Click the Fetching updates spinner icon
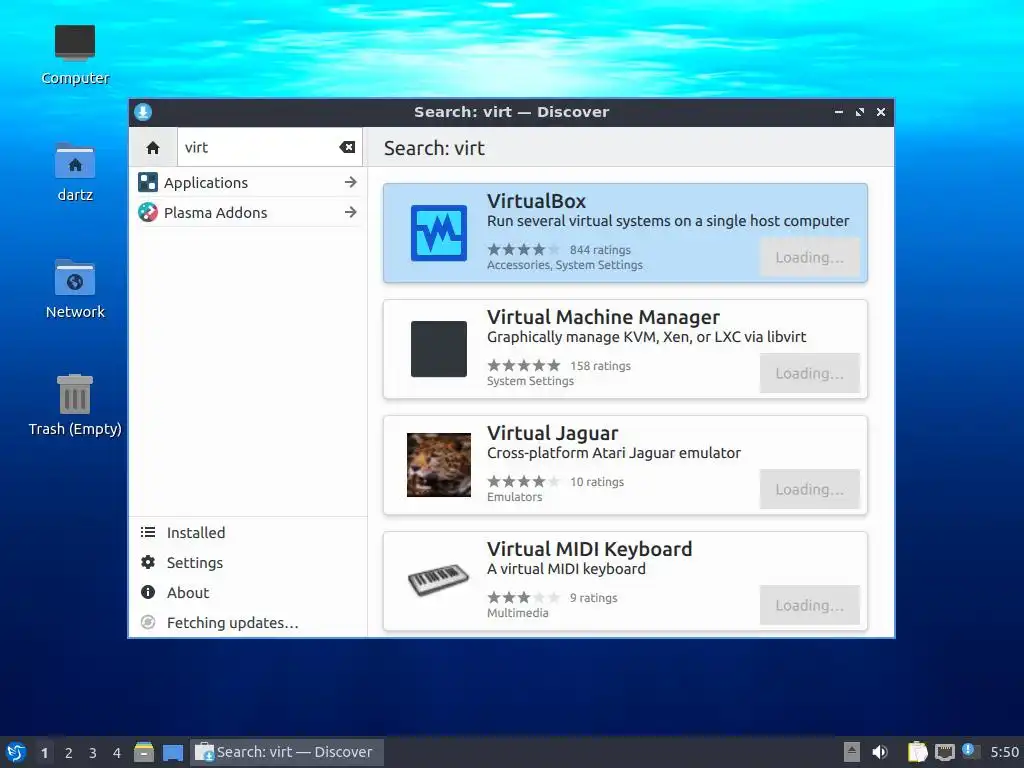 [148, 622]
